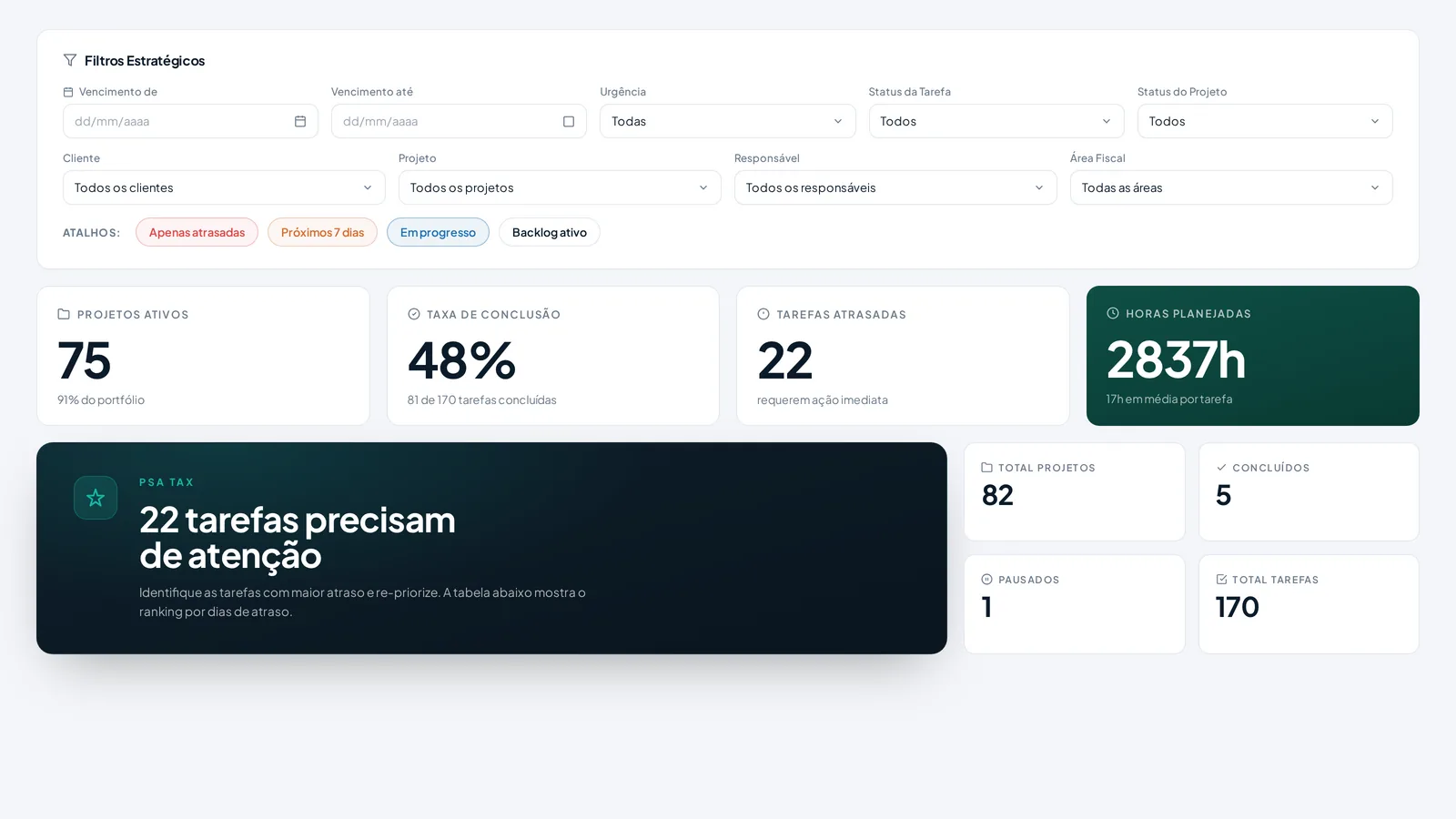Click folder icon on Total Projetos card
Screen dimensions: 1456x819
click(987, 468)
